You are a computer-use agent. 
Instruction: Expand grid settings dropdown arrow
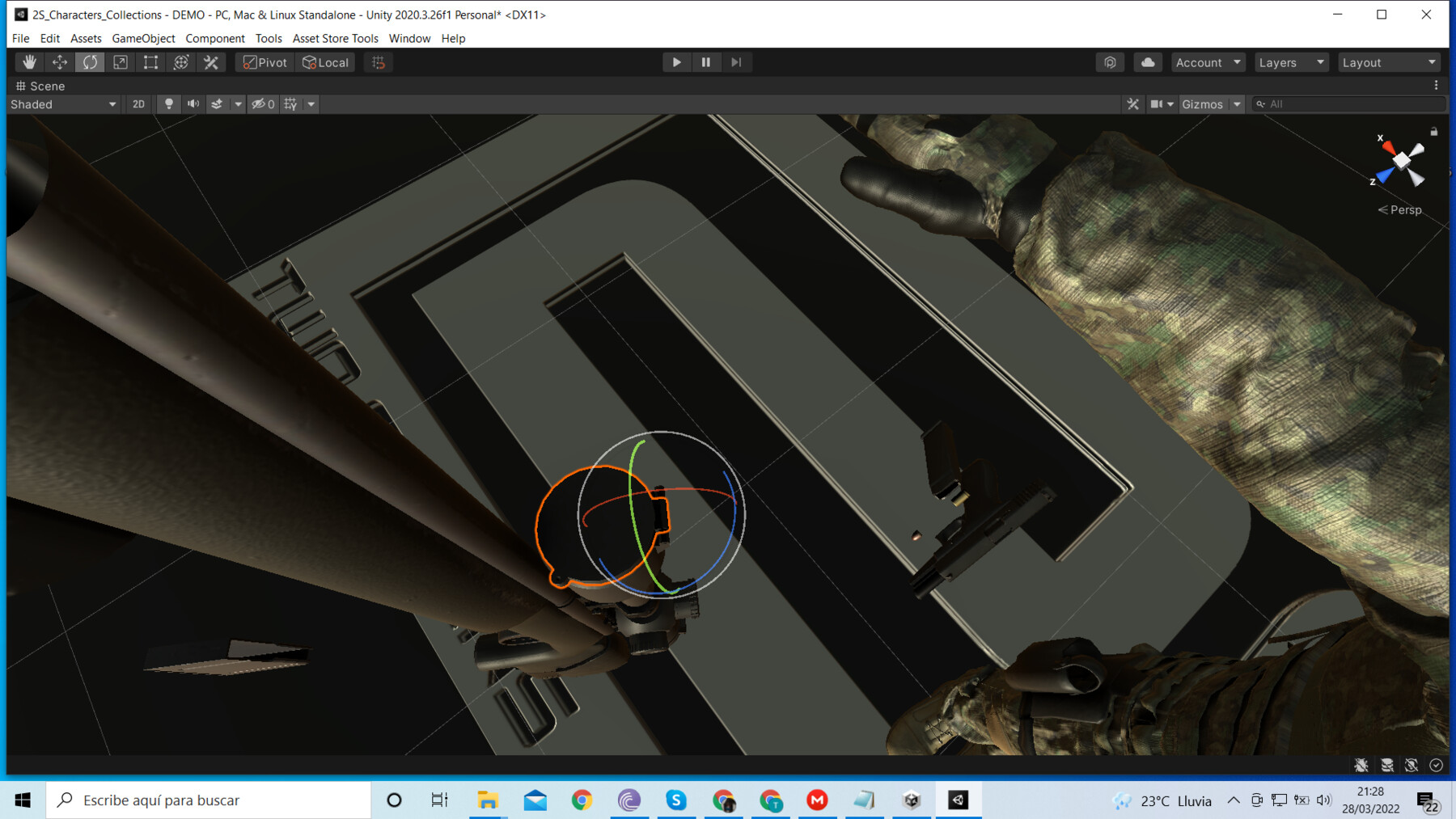point(311,104)
